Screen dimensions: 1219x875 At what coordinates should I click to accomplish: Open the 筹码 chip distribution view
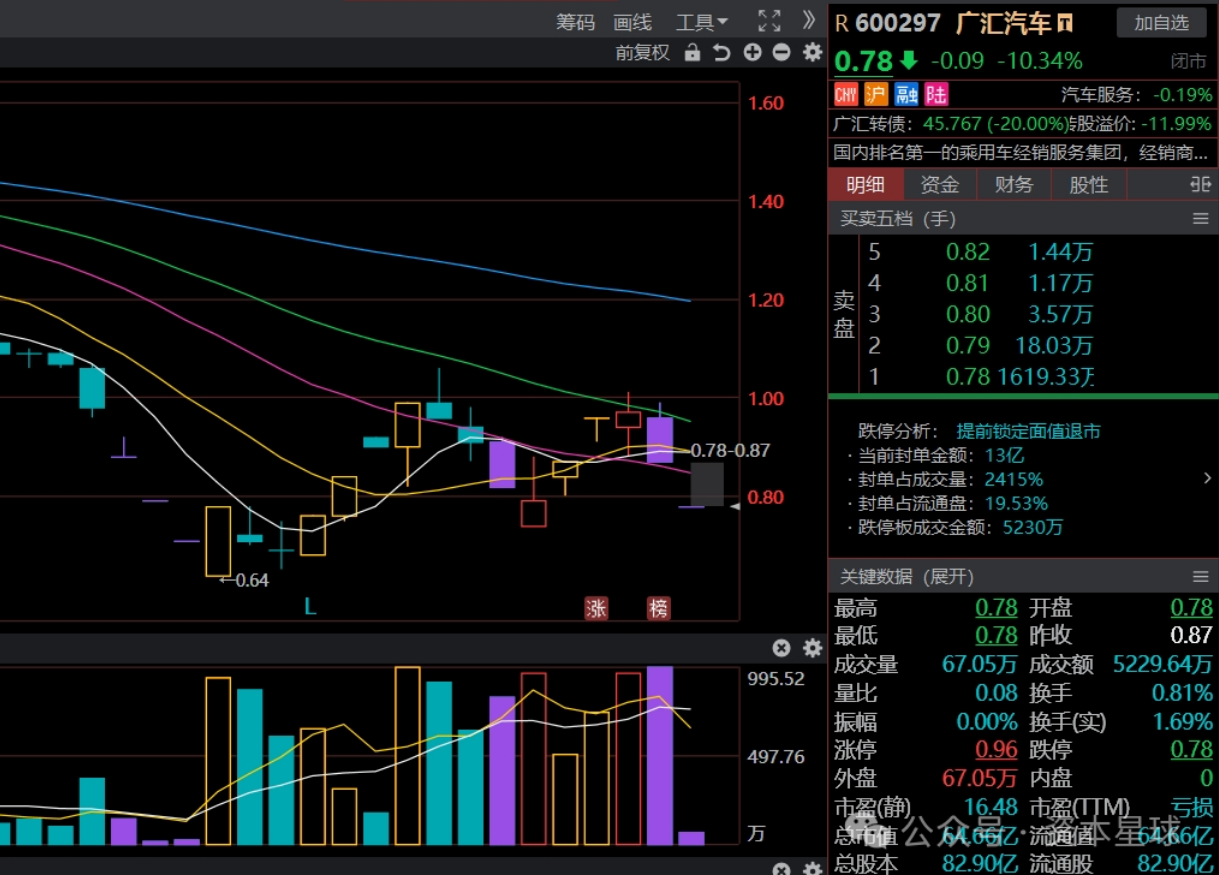tap(575, 22)
